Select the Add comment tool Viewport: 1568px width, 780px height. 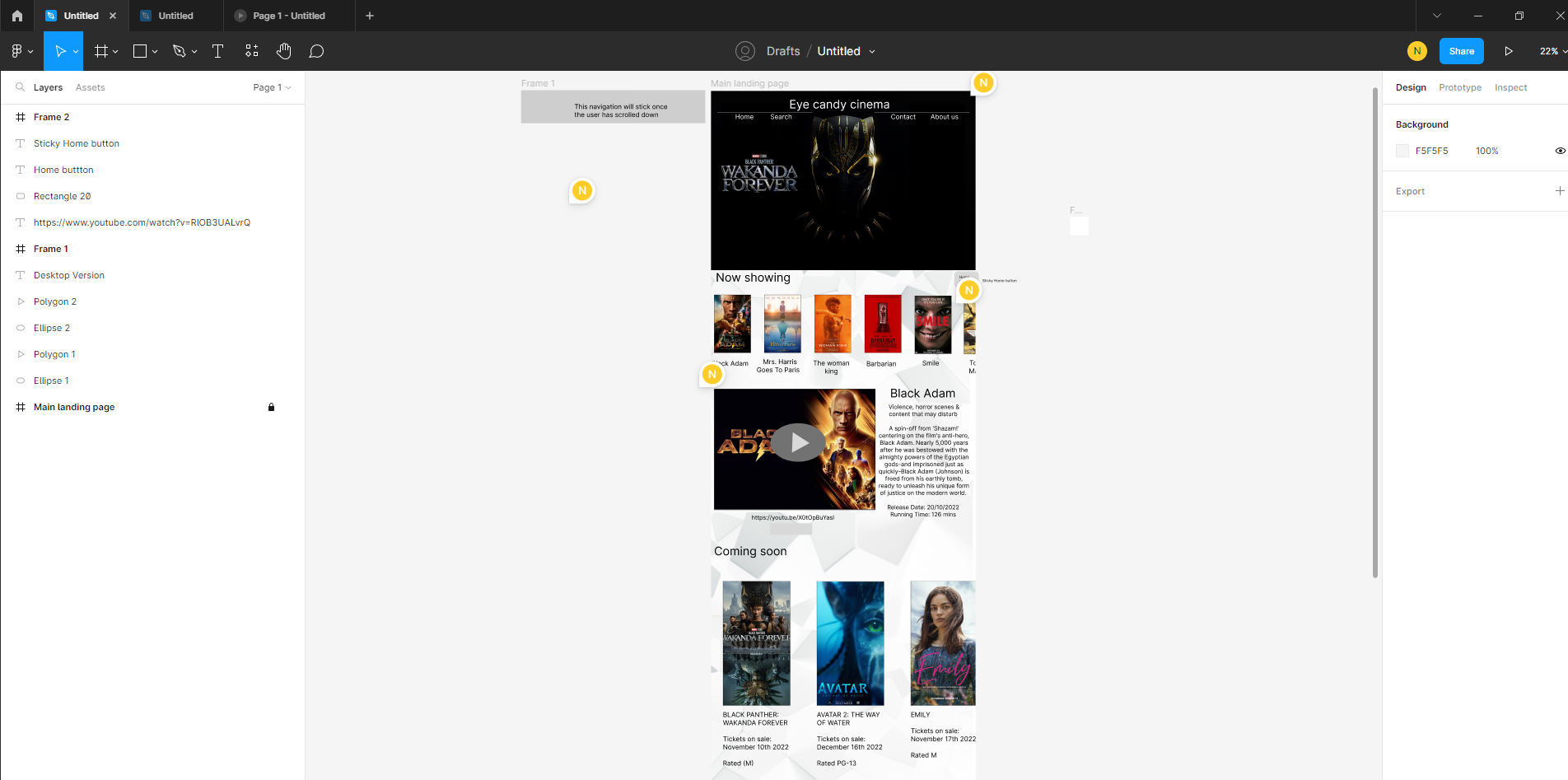click(316, 51)
